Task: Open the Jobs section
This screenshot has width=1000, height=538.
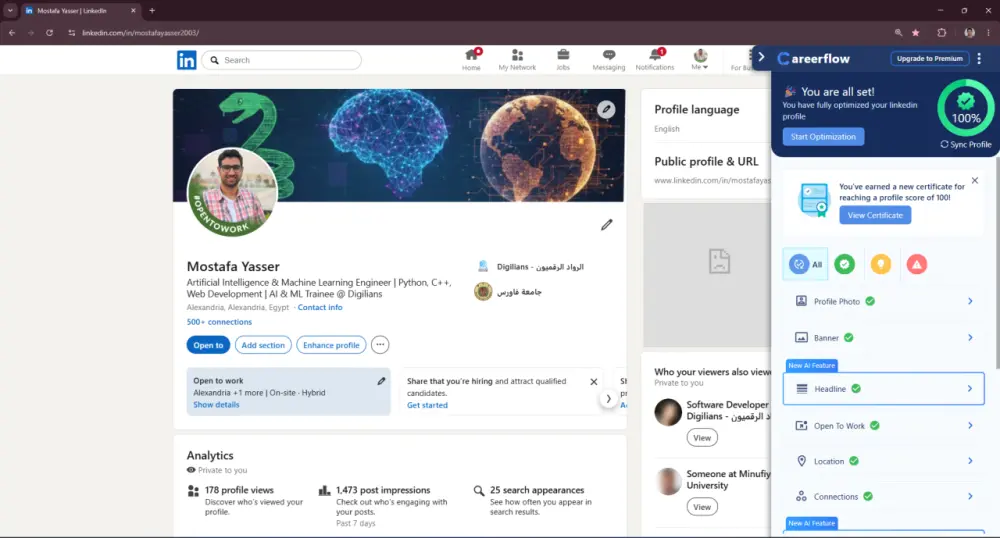Action: 563,59
